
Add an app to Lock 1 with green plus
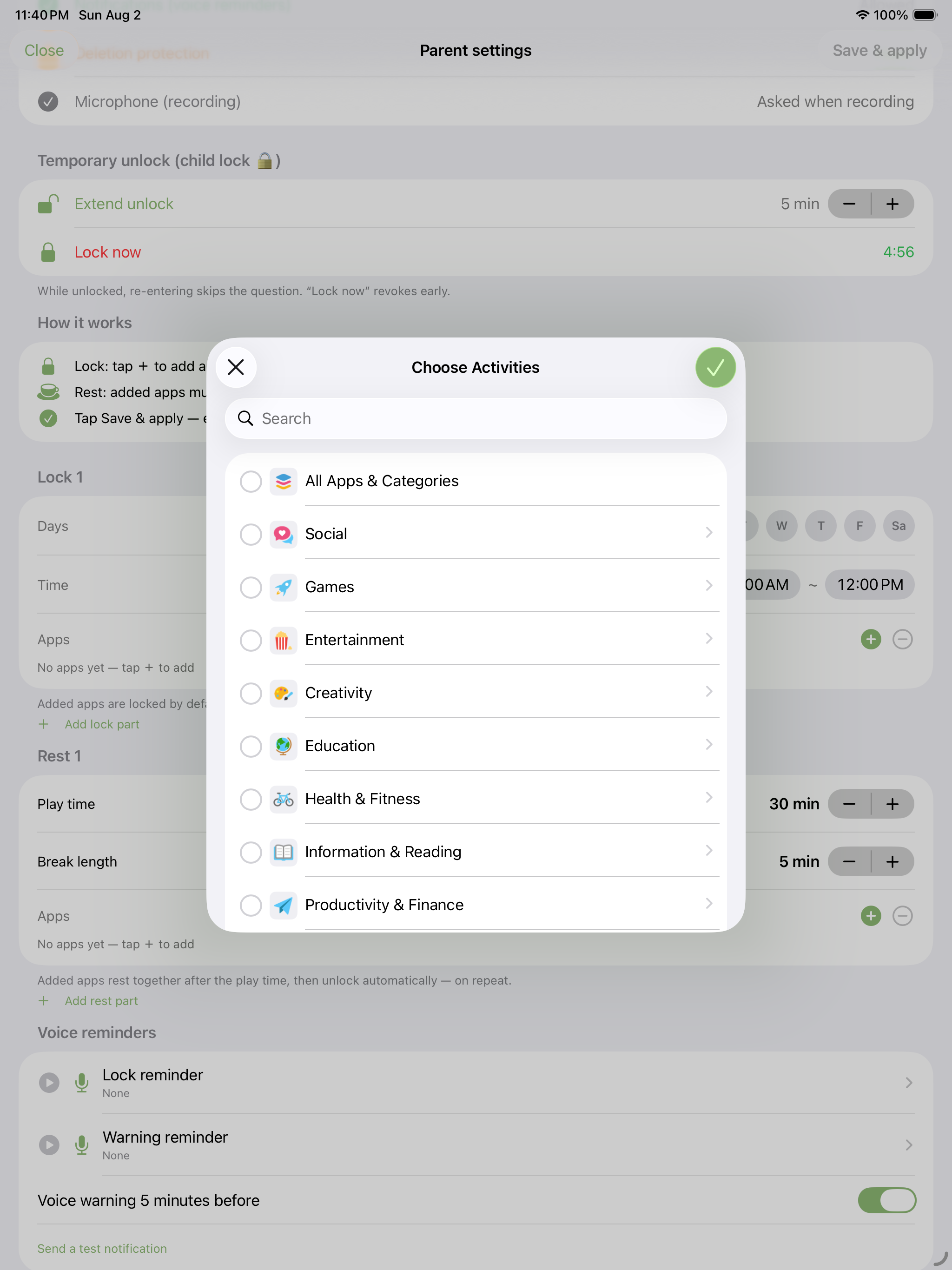[x=871, y=640]
